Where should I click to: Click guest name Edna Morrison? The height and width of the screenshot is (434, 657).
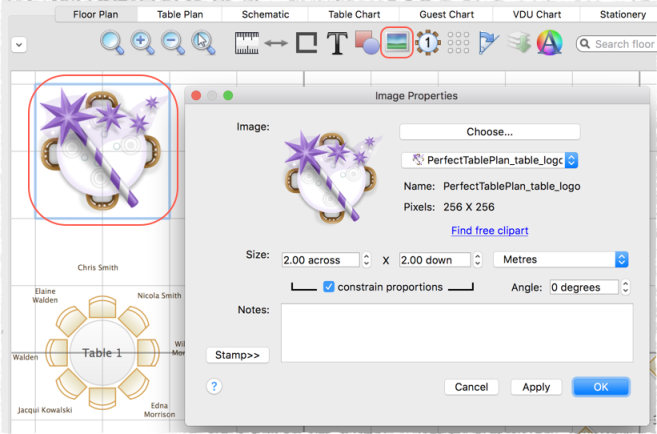159,410
